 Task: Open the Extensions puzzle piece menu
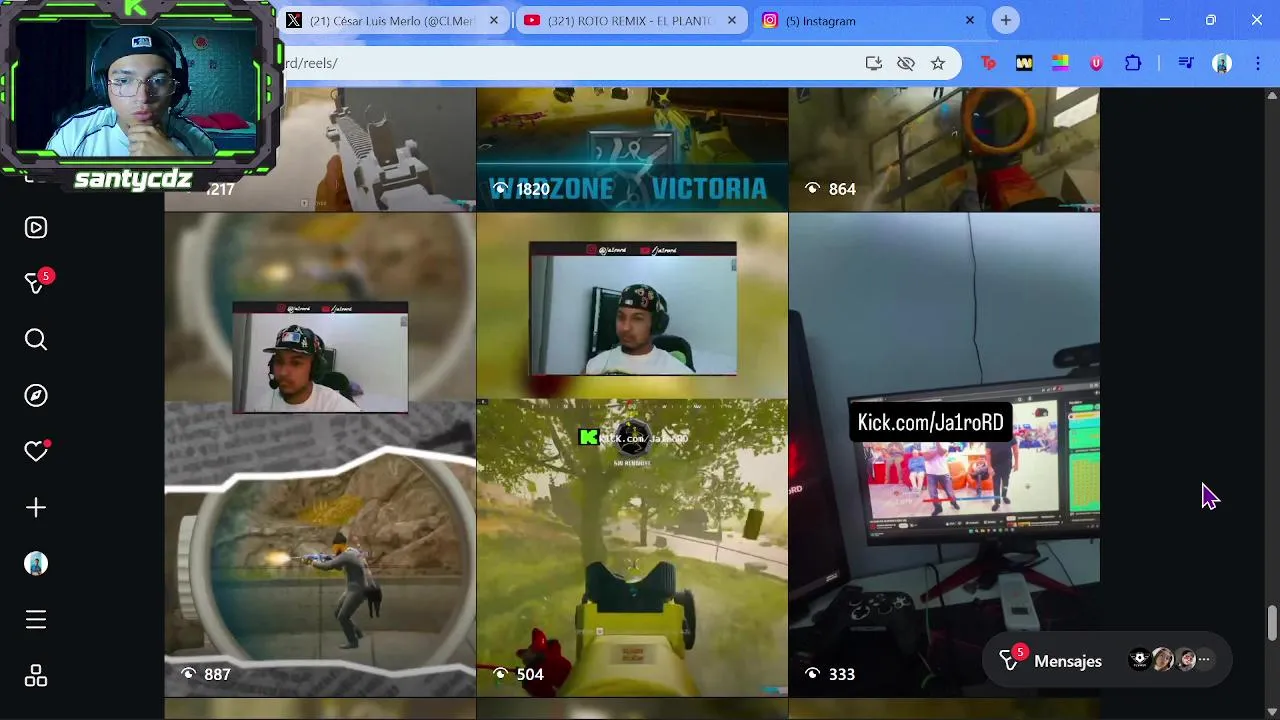[1133, 63]
